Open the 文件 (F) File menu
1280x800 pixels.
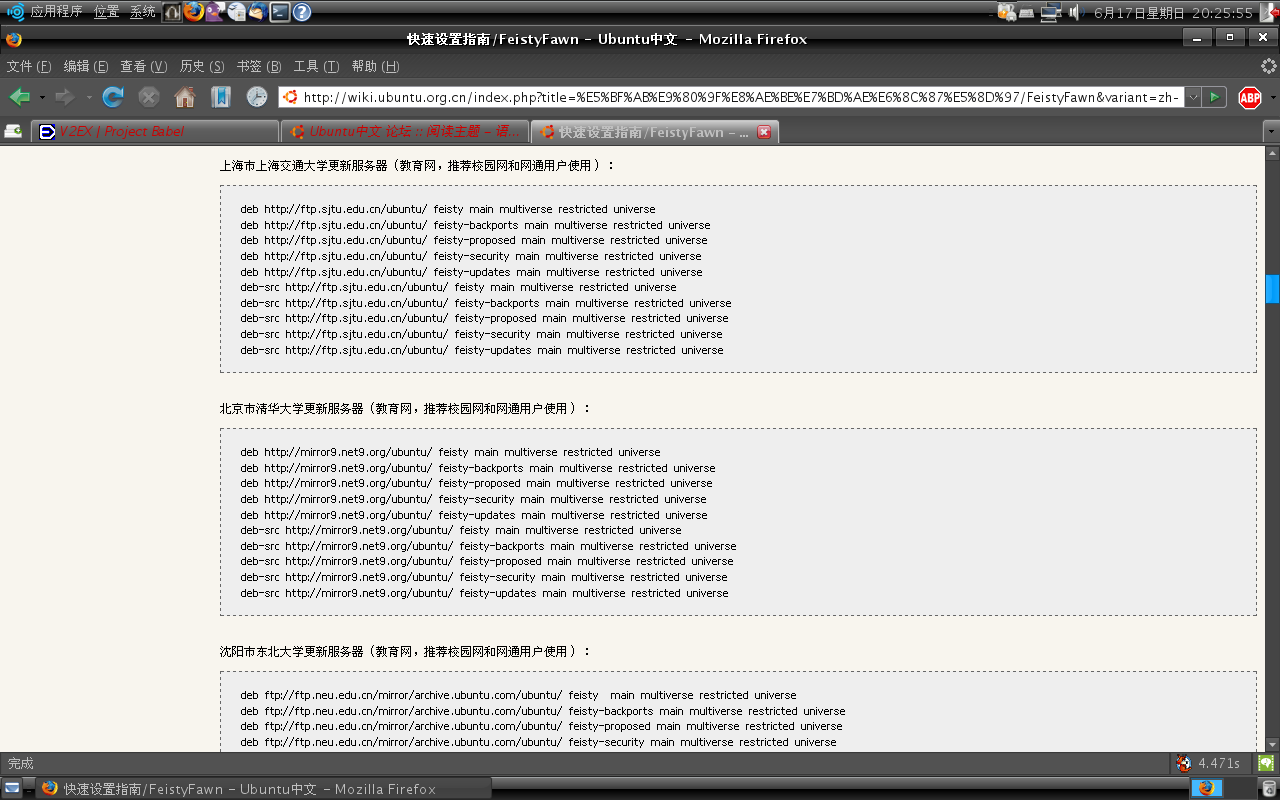(x=29, y=66)
